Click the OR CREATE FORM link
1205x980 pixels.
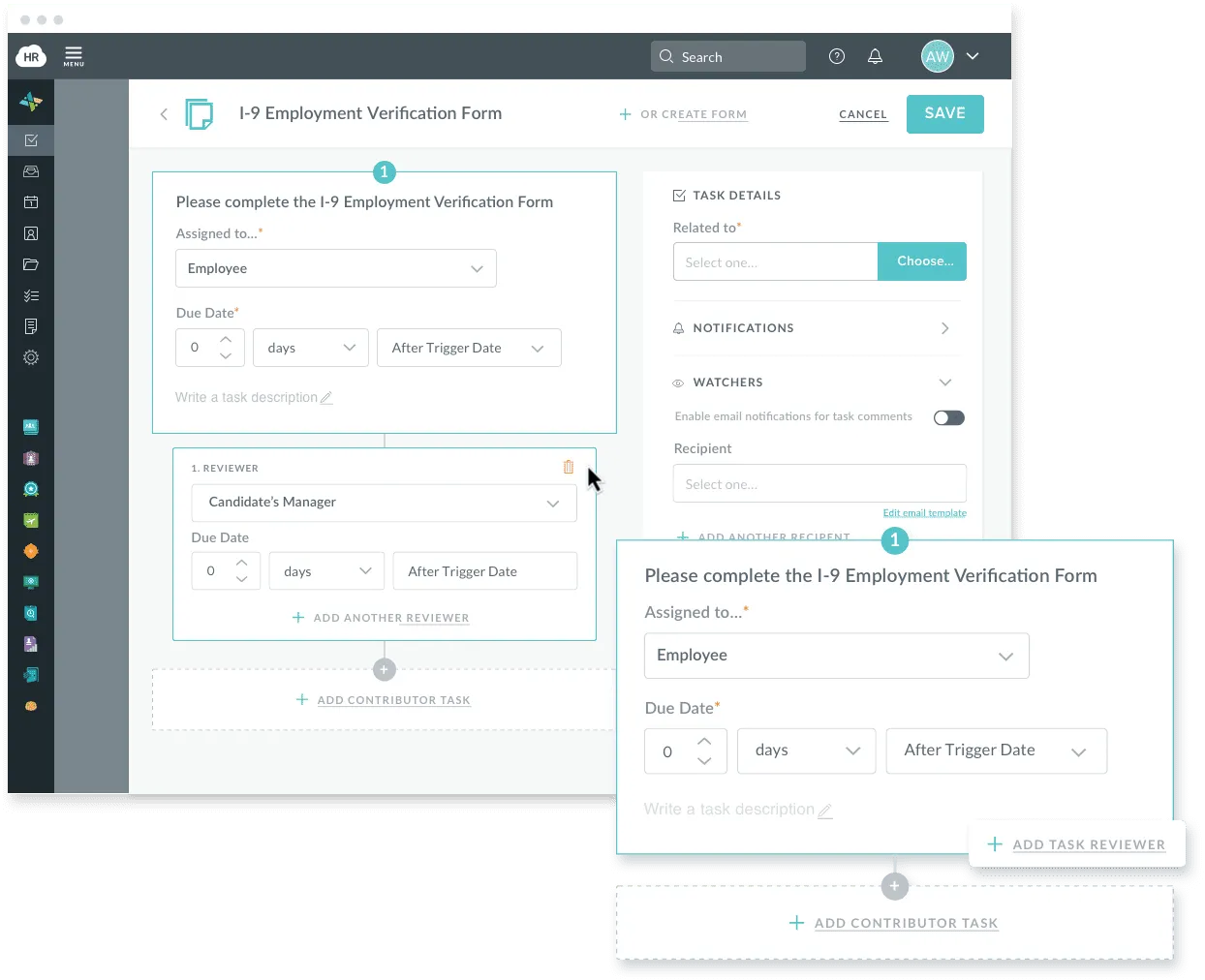point(683,114)
